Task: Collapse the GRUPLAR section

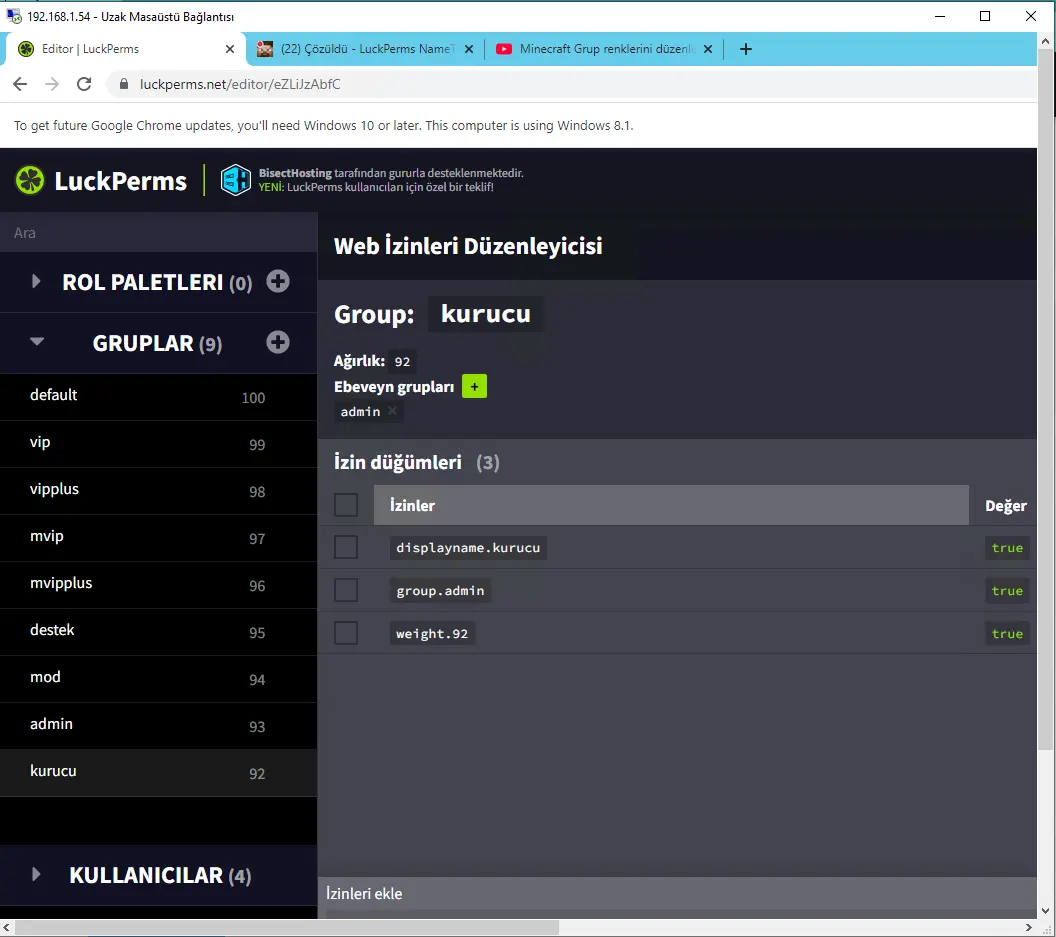Action: [36, 342]
